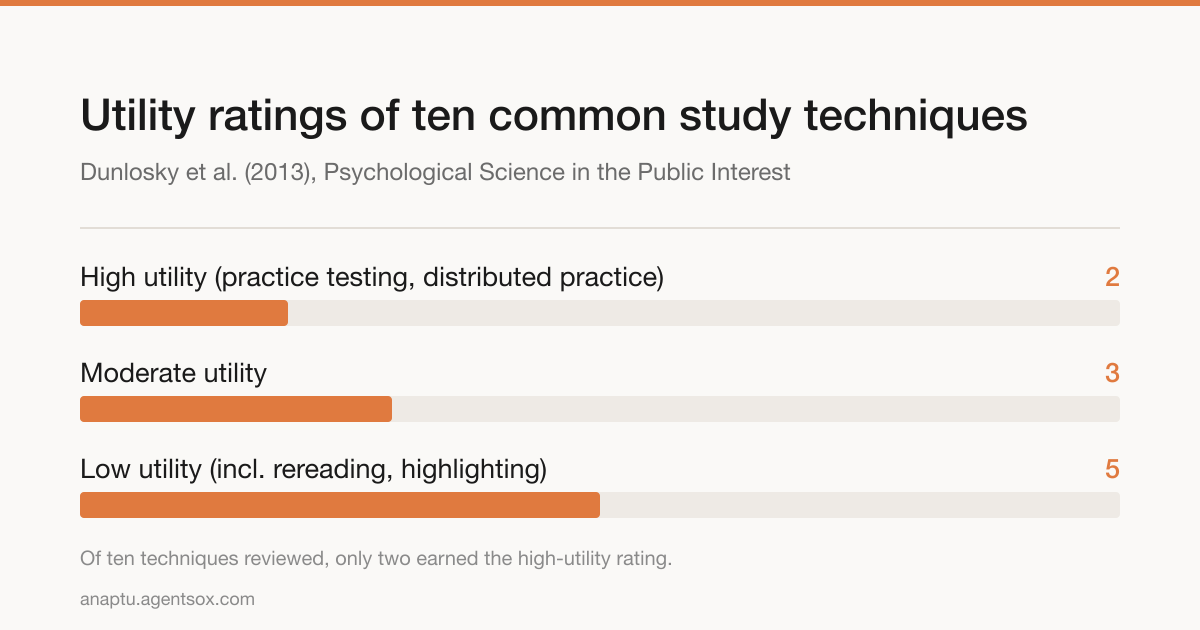Click the empty track of Moderate utility bar
Image resolution: width=1200 pixels, height=630 pixels.
(x=756, y=409)
